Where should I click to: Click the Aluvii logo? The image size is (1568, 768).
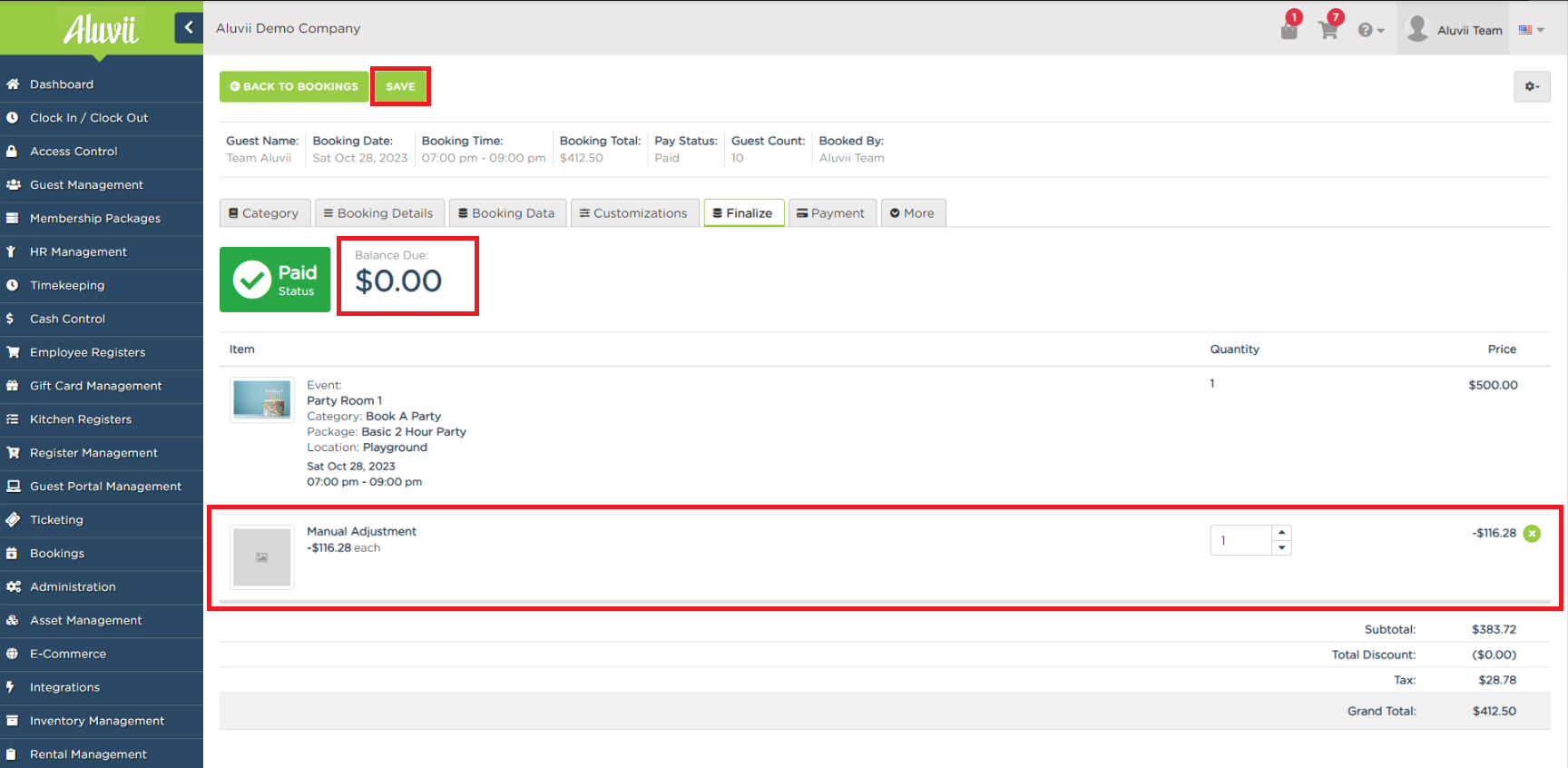tap(101, 30)
